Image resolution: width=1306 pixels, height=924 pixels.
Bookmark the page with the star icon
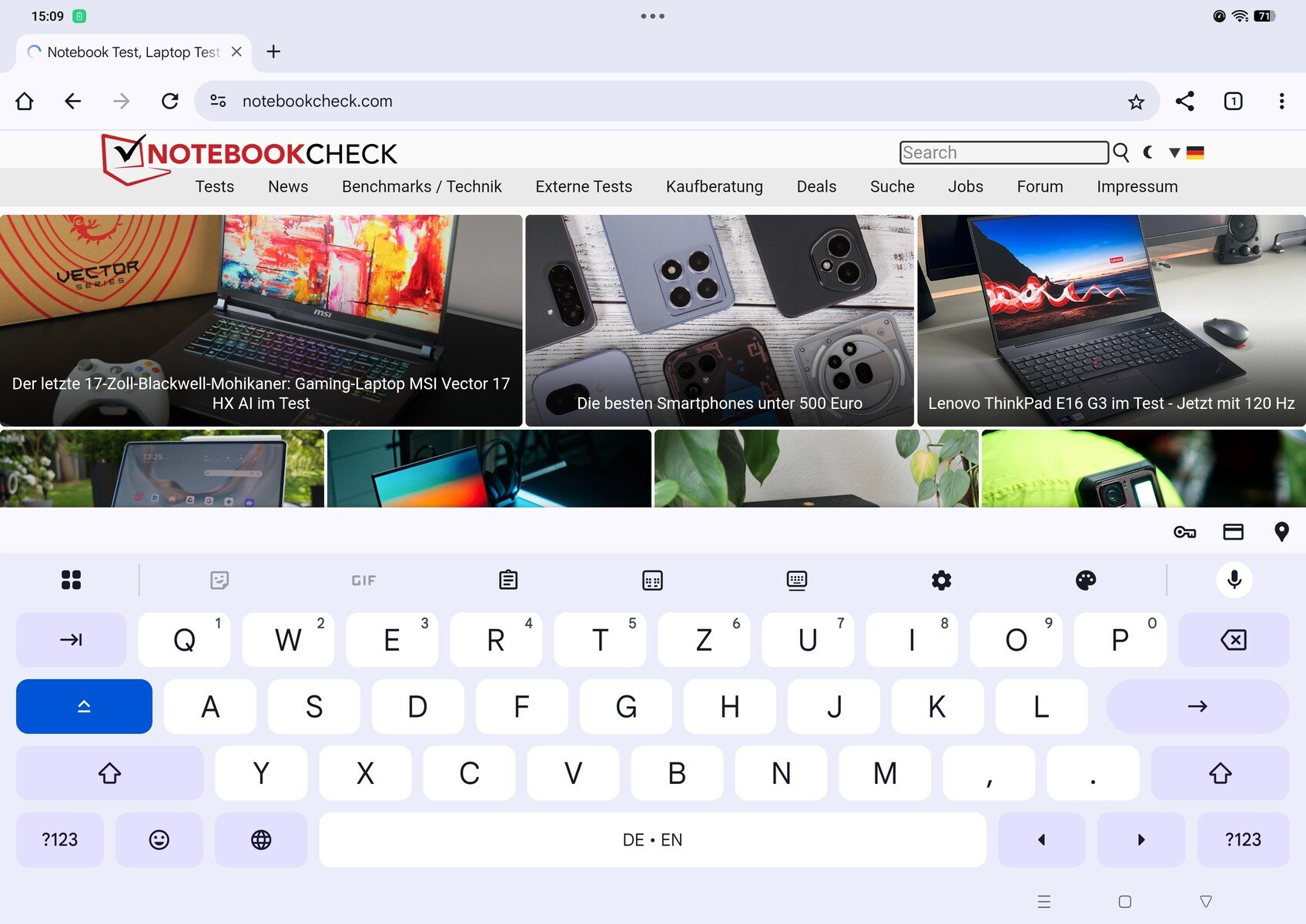pyautogui.click(x=1136, y=102)
